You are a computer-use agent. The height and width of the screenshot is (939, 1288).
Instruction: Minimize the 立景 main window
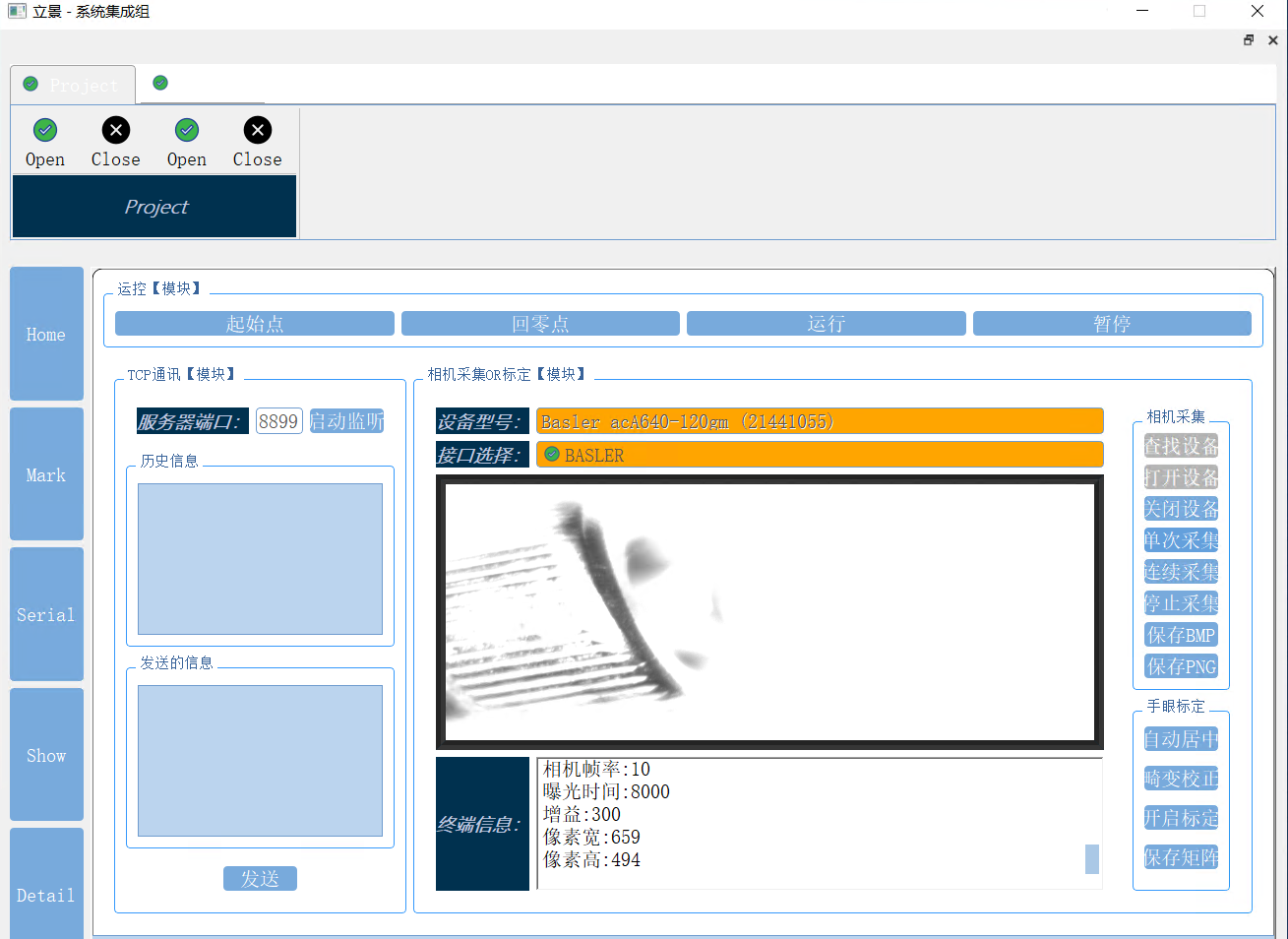coord(1142,11)
